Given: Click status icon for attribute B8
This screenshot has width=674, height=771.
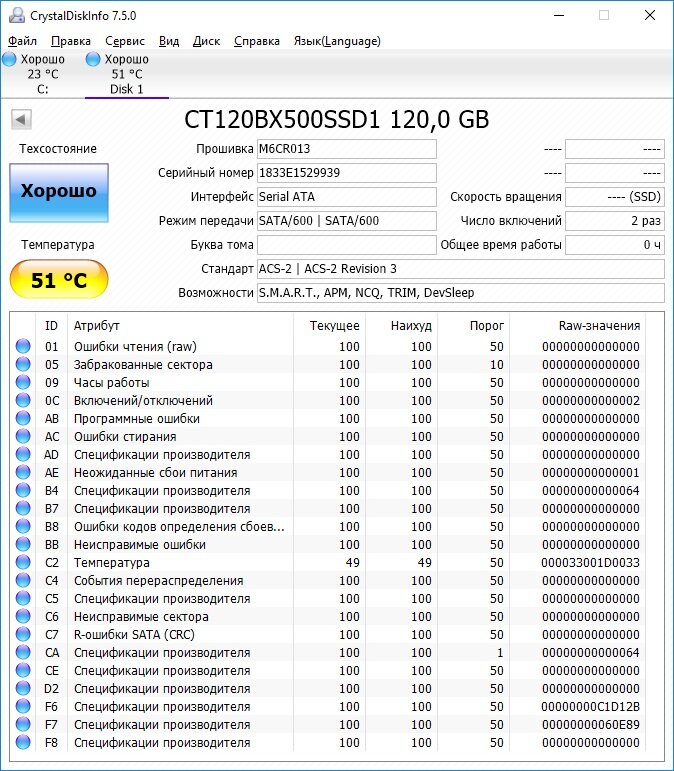Looking at the screenshot, I should (x=23, y=526).
